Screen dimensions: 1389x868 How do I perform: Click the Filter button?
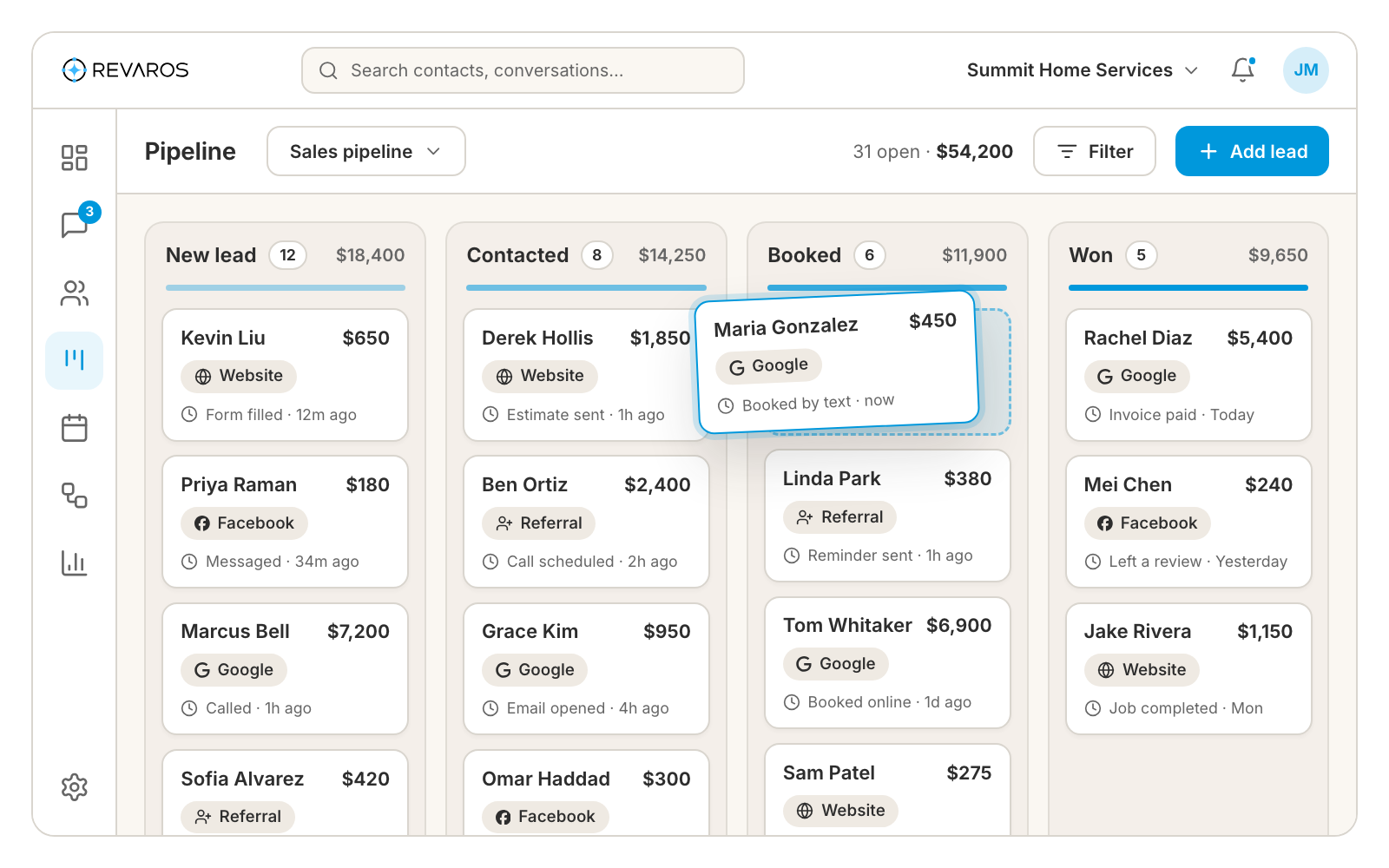tap(1095, 152)
